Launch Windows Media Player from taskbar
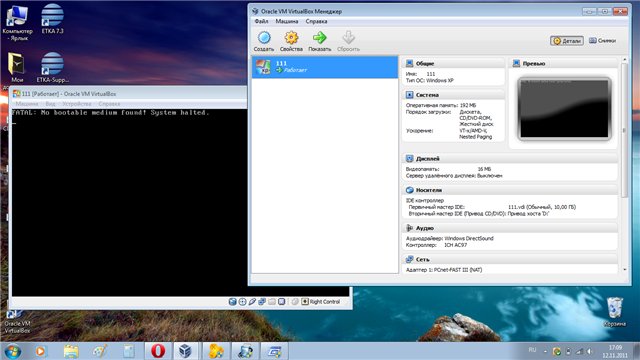The width and height of the screenshot is (640, 360). (x=40, y=351)
